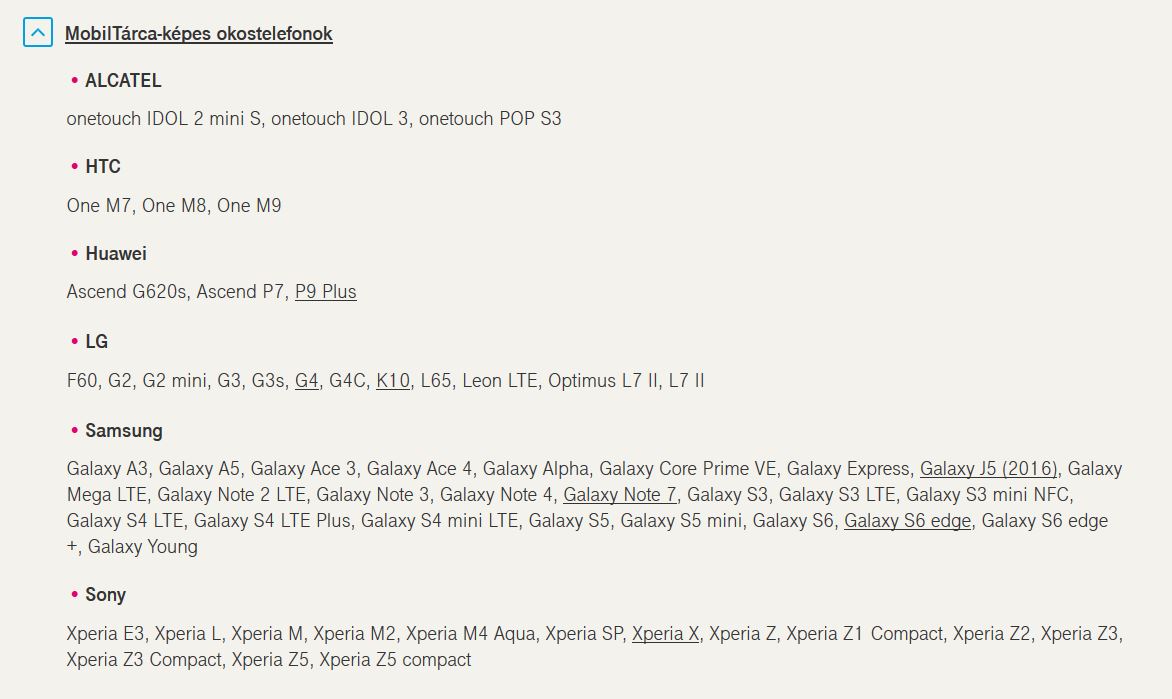Open the Sony Xperia X link
Screen dimensions: 1172x699
665,634
